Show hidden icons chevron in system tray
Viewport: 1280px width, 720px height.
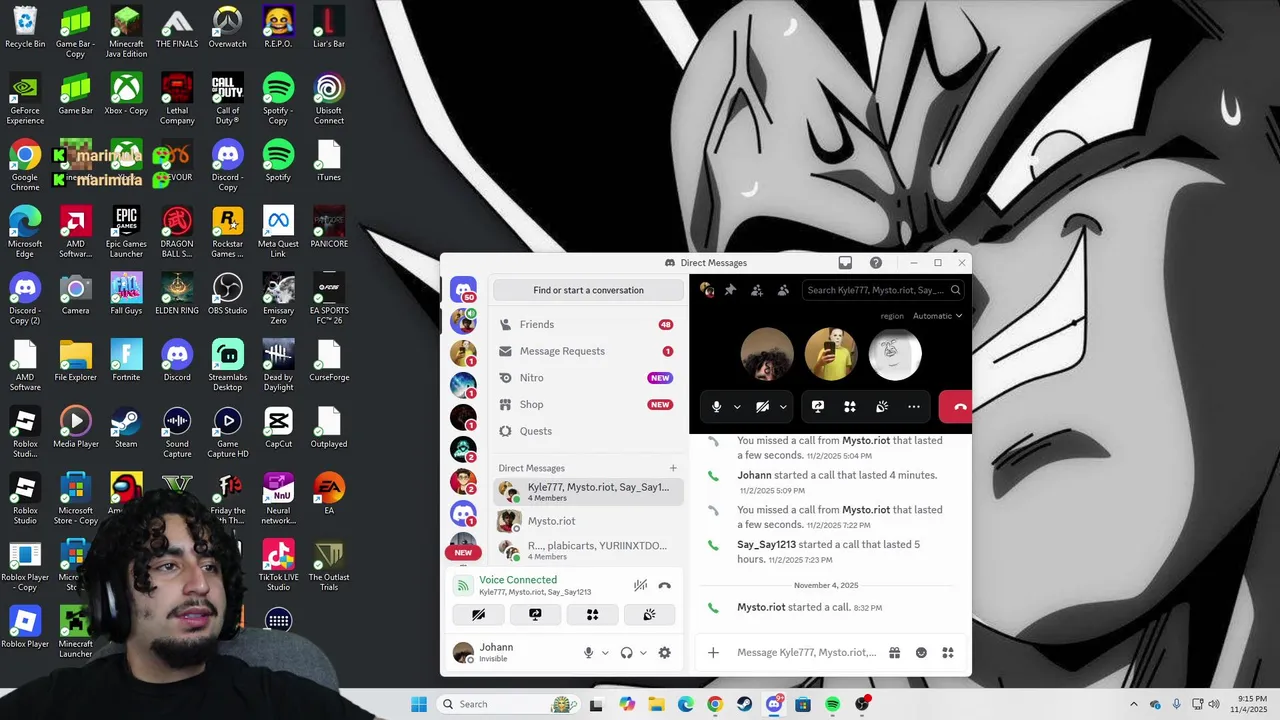pos(1133,704)
